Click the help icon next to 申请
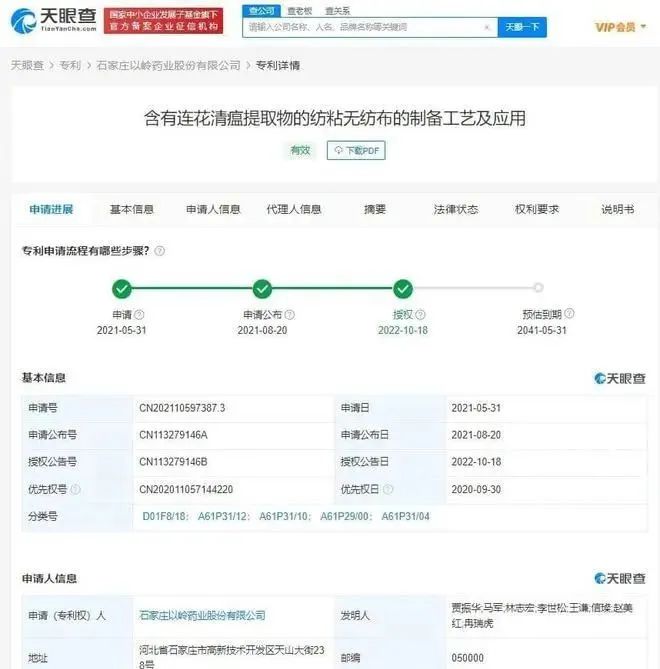 139,315
